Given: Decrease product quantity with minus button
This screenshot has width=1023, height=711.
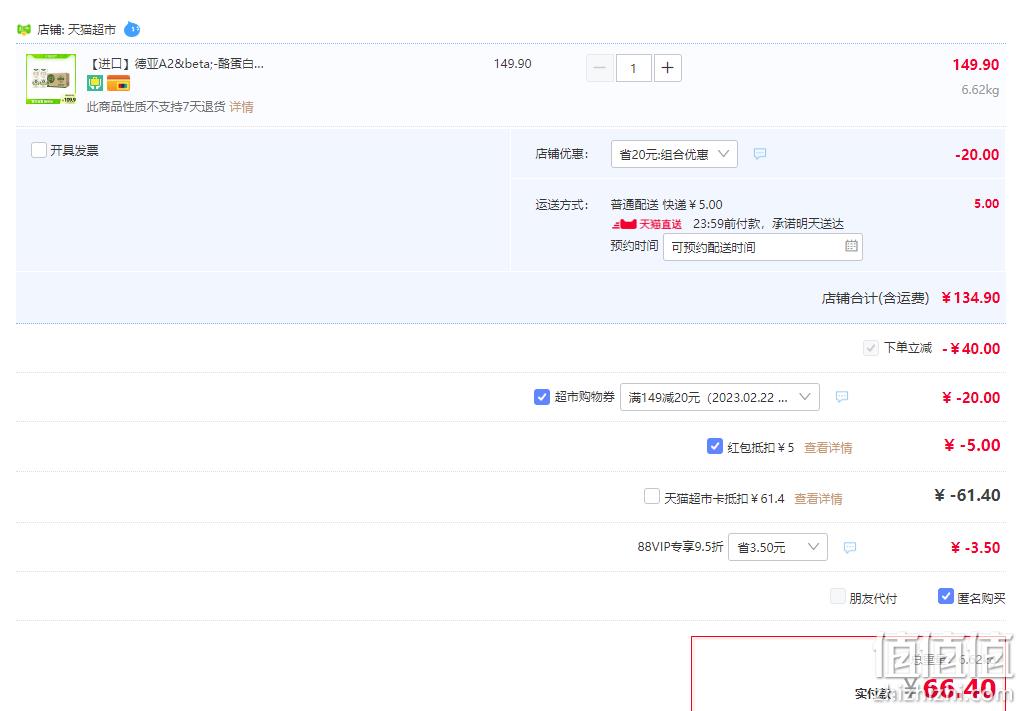Looking at the screenshot, I should [600, 68].
